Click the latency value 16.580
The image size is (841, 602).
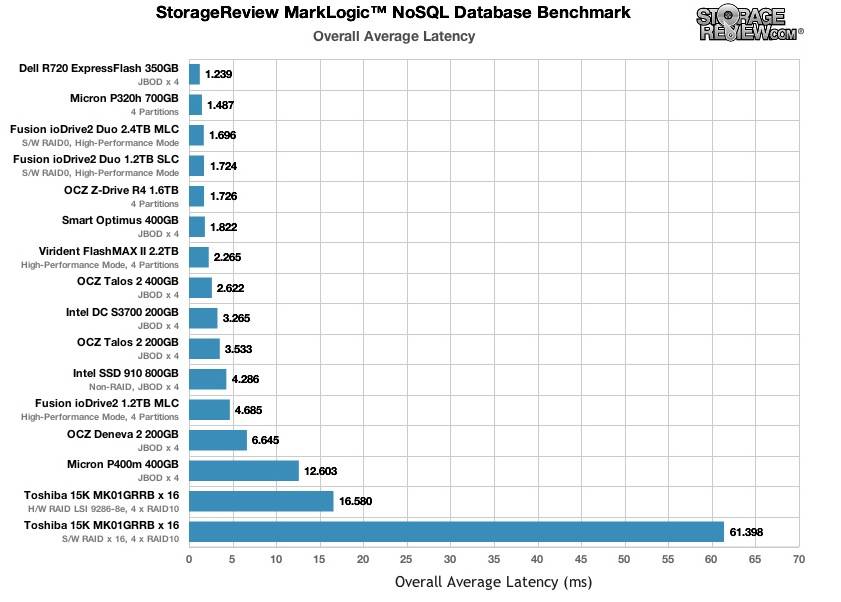point(356,501)
